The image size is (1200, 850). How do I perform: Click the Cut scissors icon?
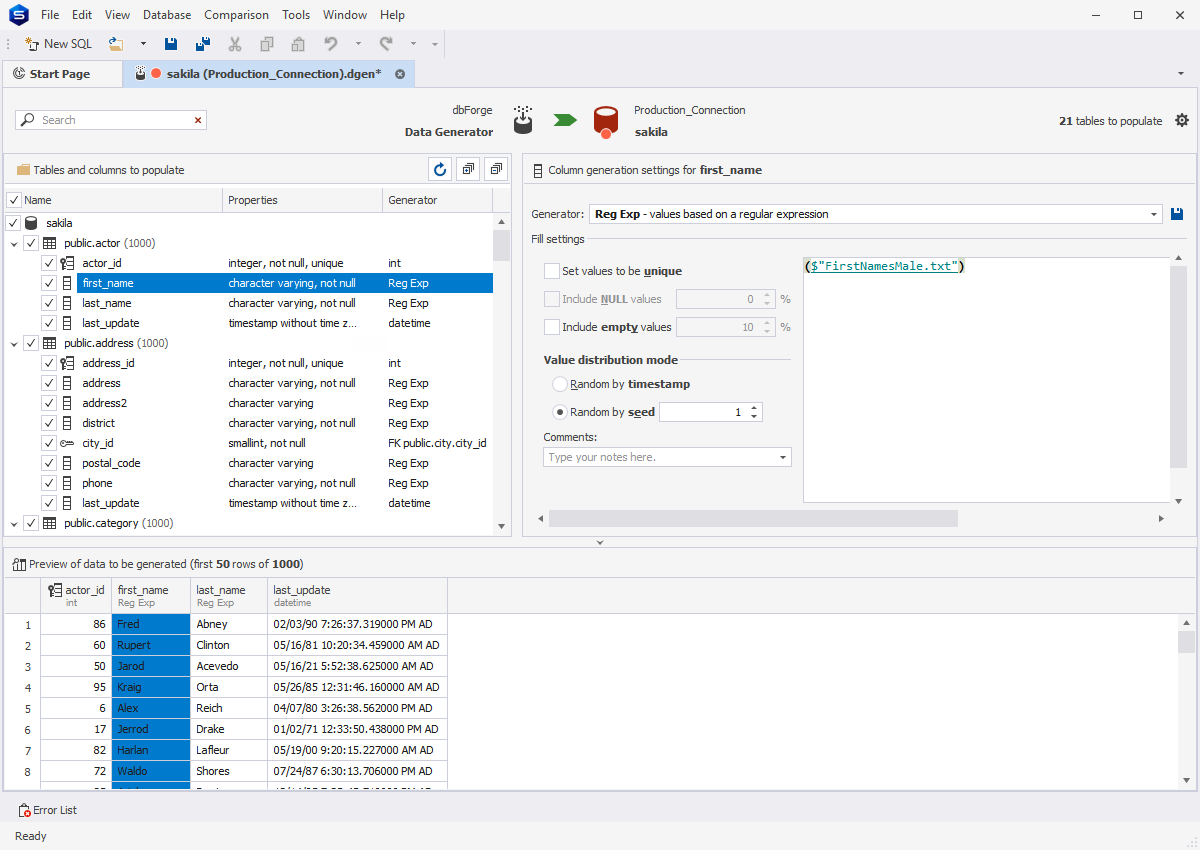point(235,44)
